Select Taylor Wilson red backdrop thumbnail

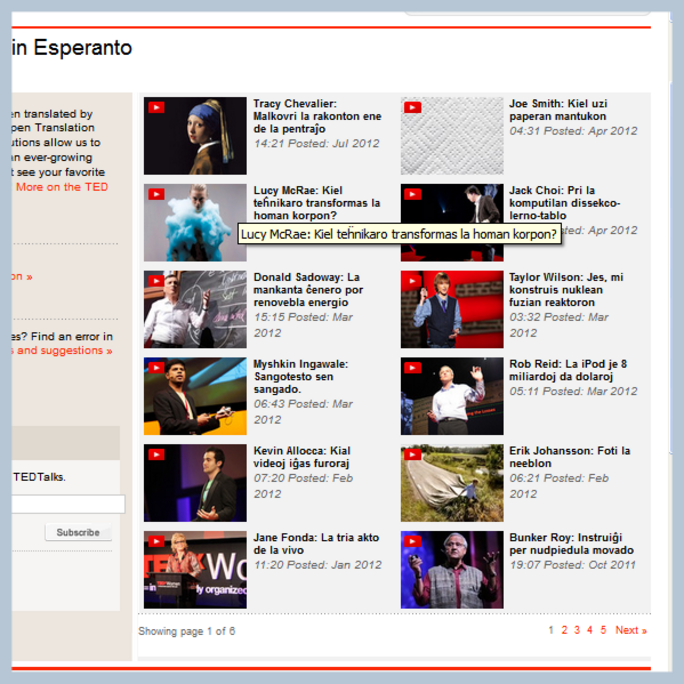pos(452,309)
